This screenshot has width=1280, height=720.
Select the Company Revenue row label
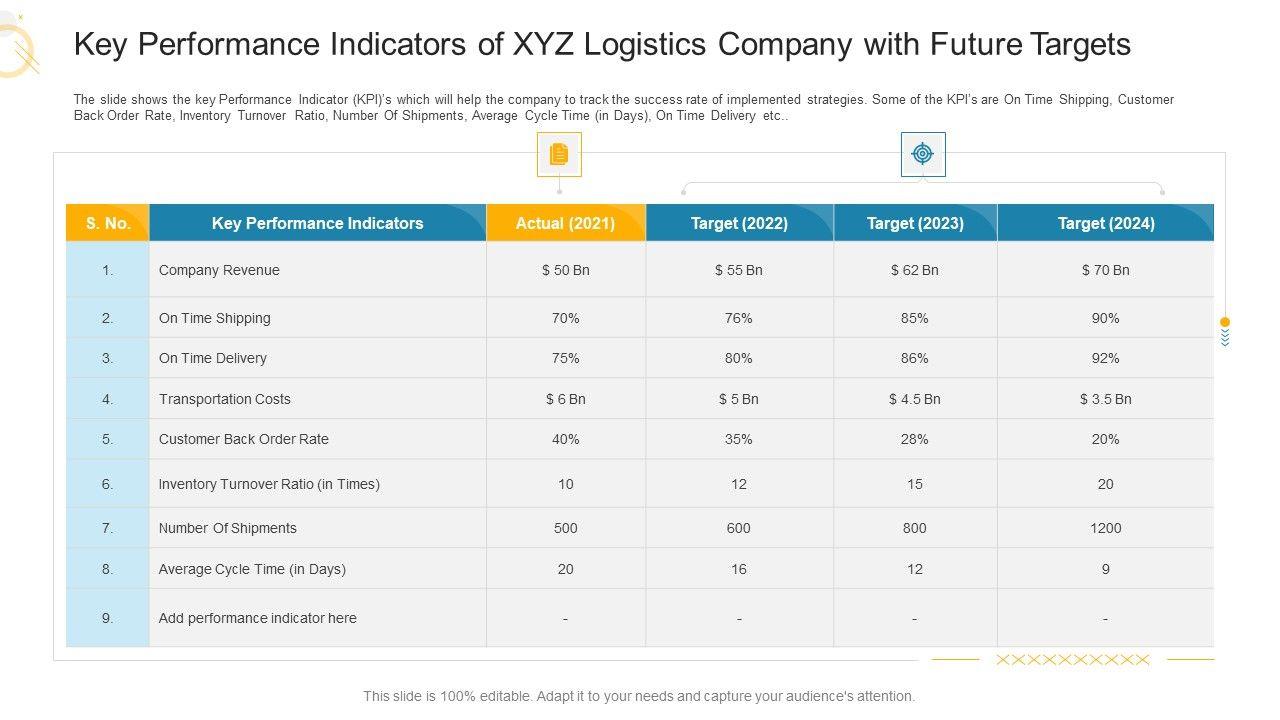click(x=219, y=270)
